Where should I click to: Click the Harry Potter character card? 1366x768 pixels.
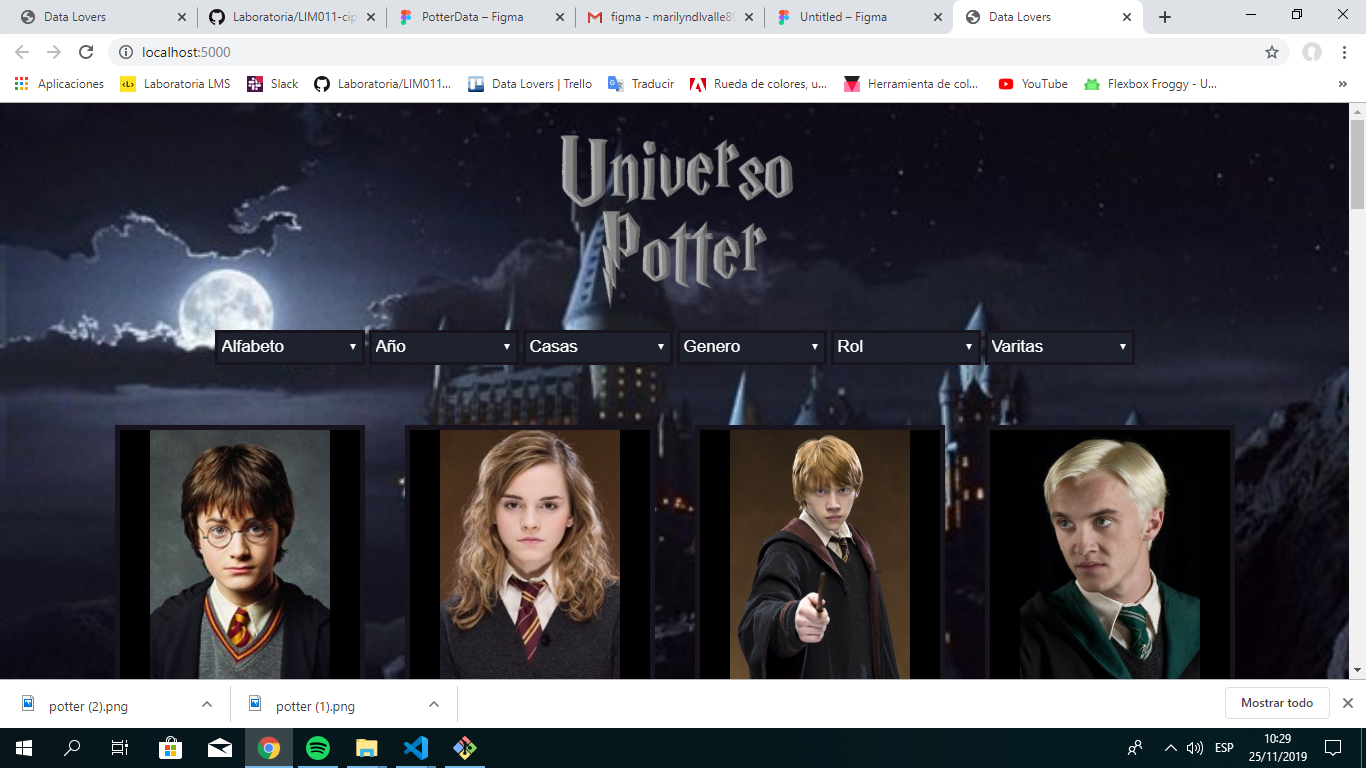240,553
